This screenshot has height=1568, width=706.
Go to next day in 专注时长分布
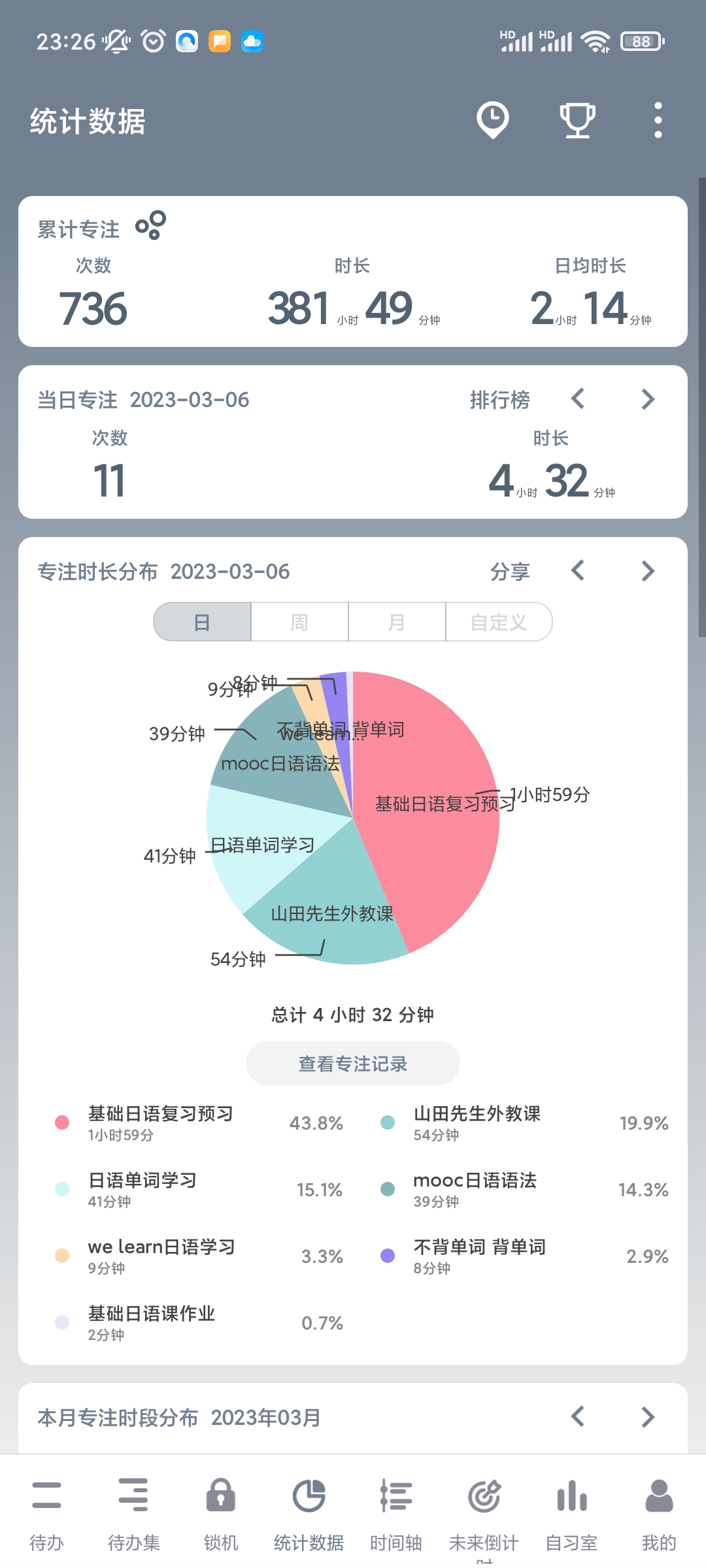click(648, 571)
